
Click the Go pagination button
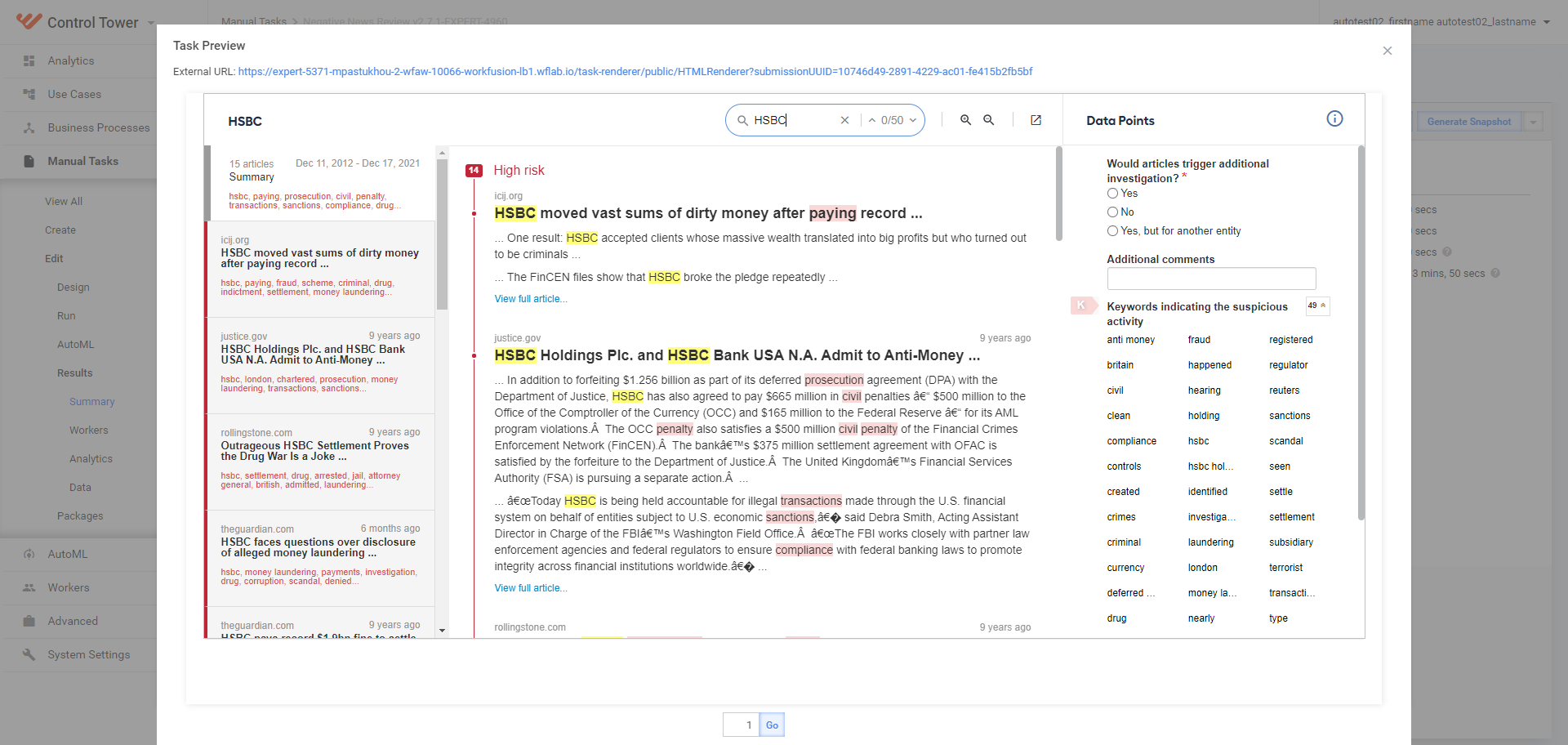[772, 725]
